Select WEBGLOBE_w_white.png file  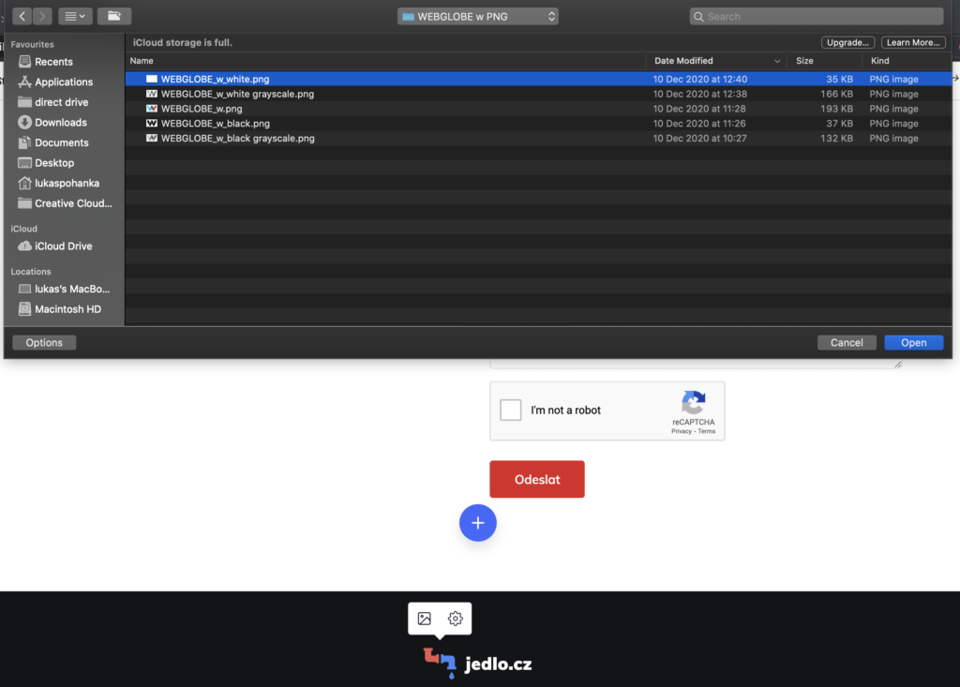(539, 79)
